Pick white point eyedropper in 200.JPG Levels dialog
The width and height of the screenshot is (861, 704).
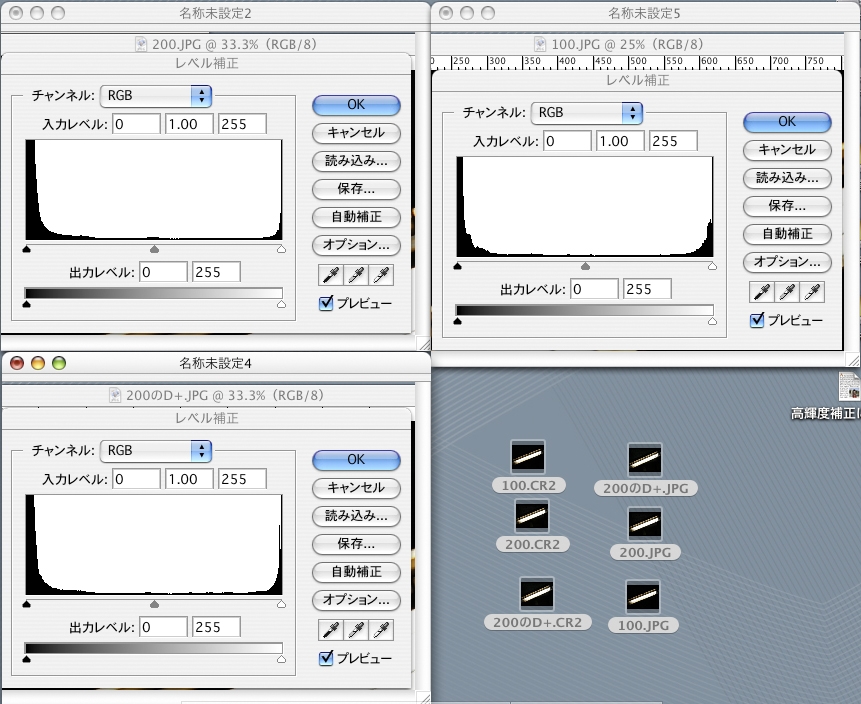(x=382, y=275)
